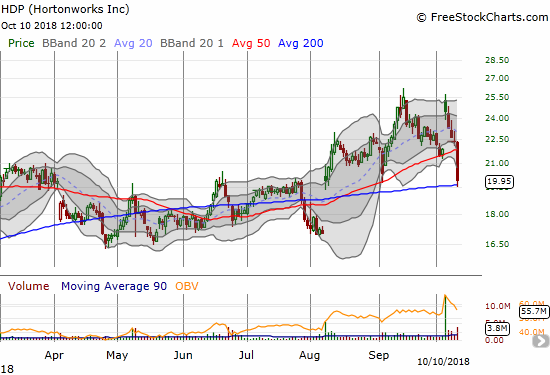
Task: Click the 10/10/2018 date label
Action: 443,362
